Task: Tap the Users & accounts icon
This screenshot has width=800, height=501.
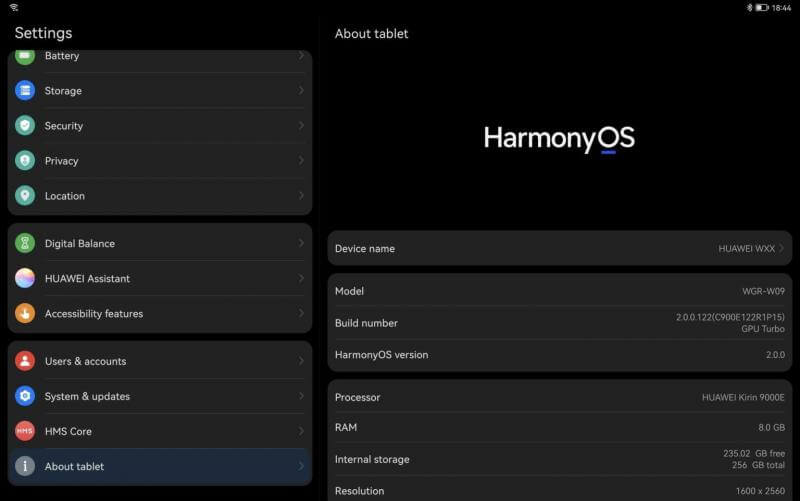Action: [x=25, y=362]
